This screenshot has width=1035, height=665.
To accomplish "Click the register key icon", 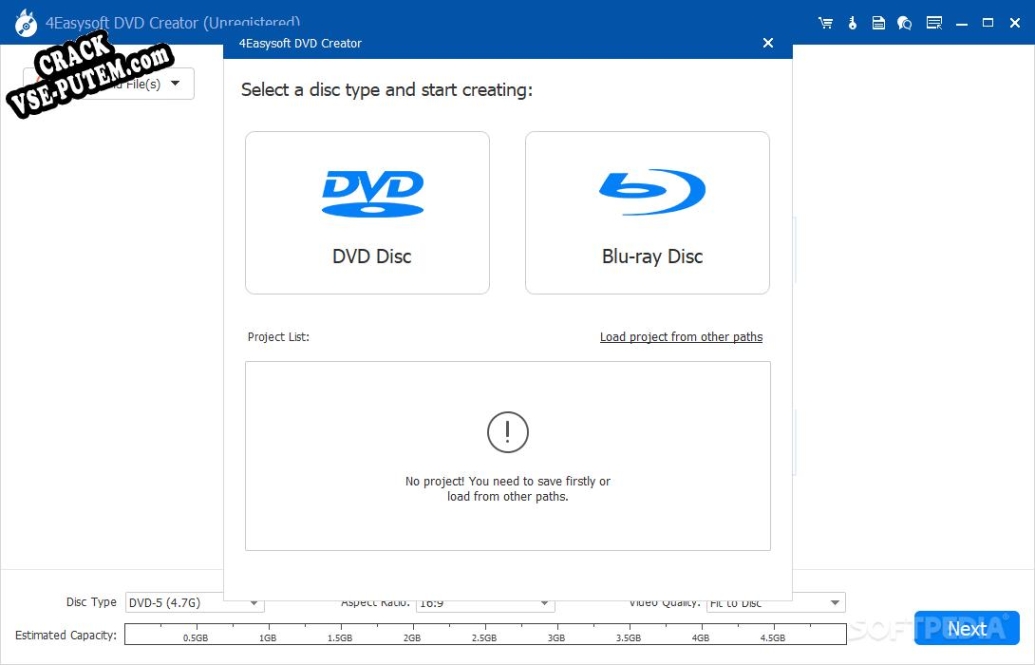I will 852,23.
